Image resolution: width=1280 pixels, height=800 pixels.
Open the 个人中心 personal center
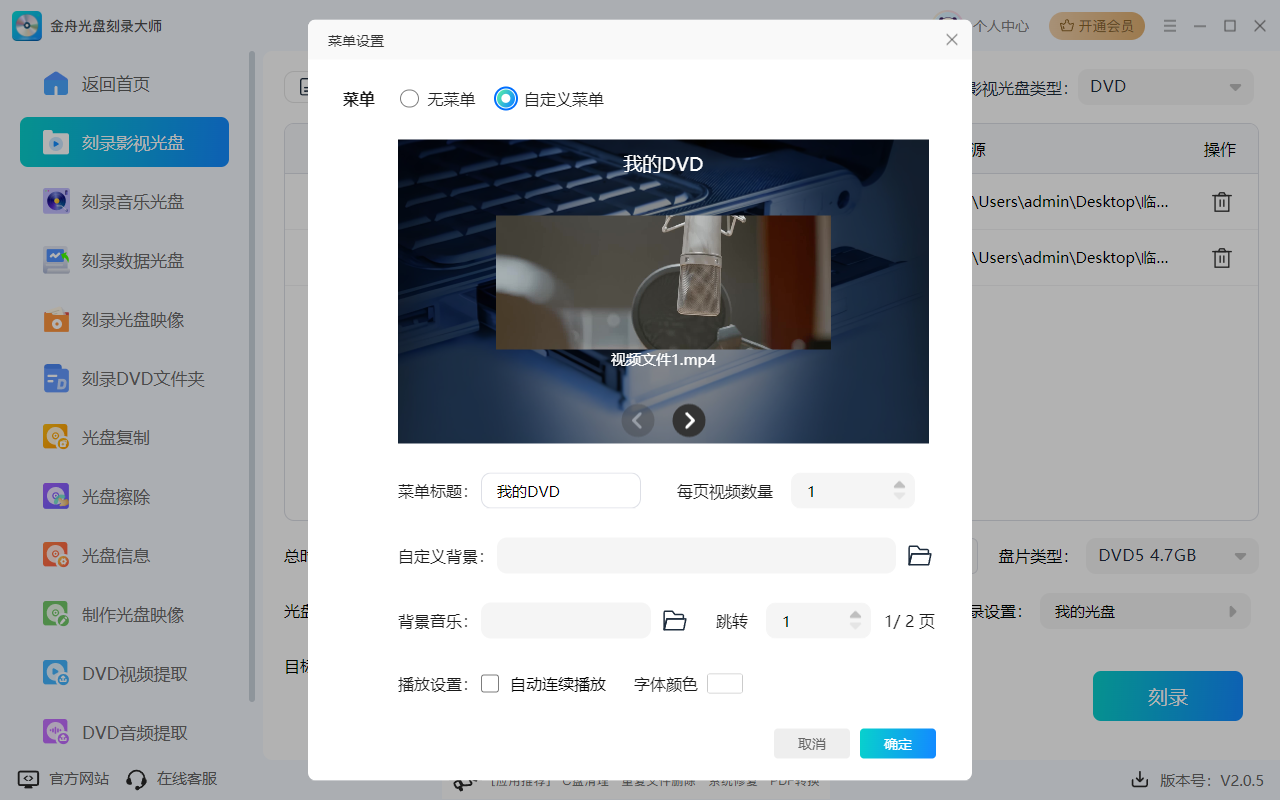(1000, 26)
